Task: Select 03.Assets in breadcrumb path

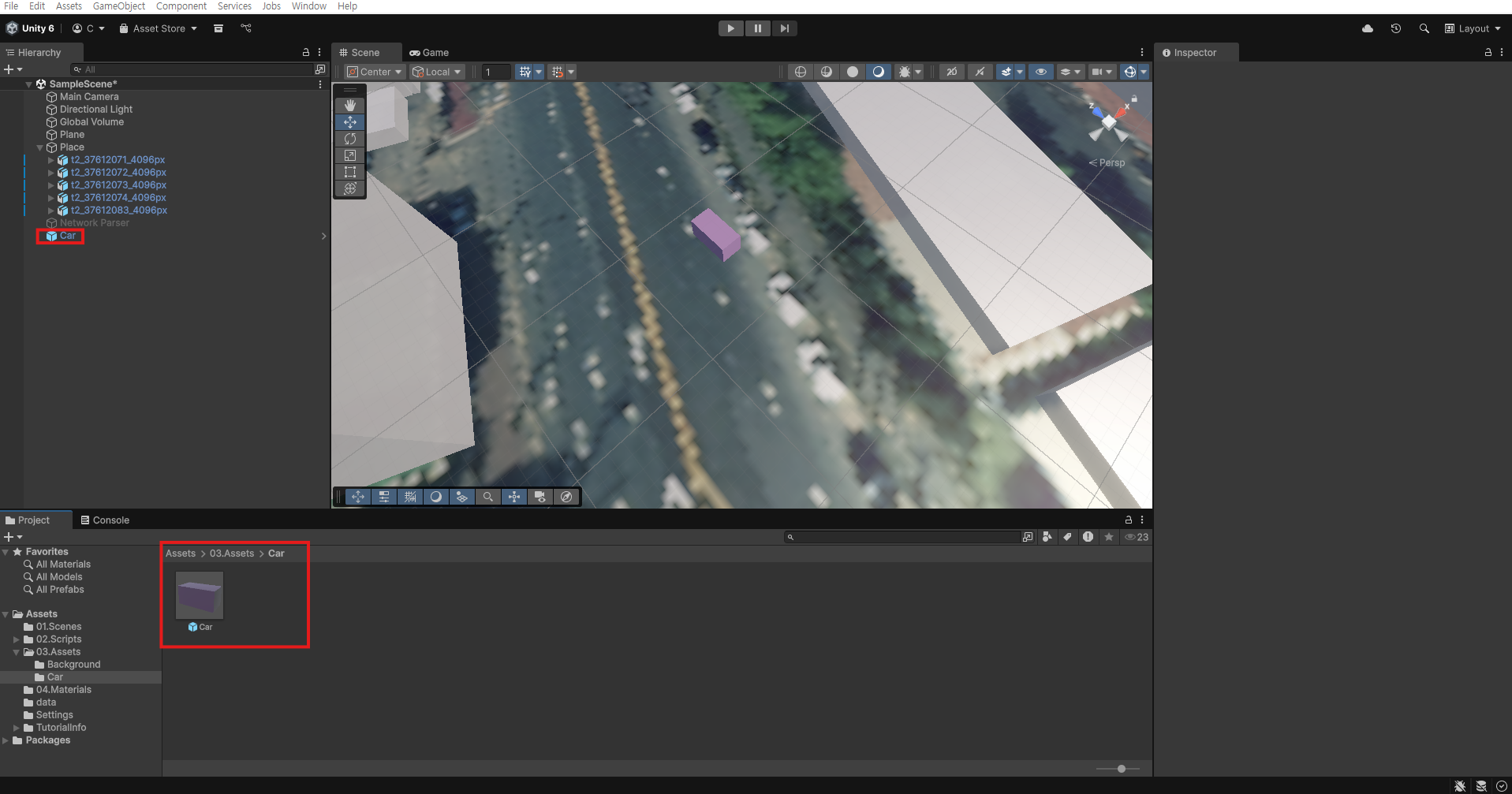Action: 232,554
